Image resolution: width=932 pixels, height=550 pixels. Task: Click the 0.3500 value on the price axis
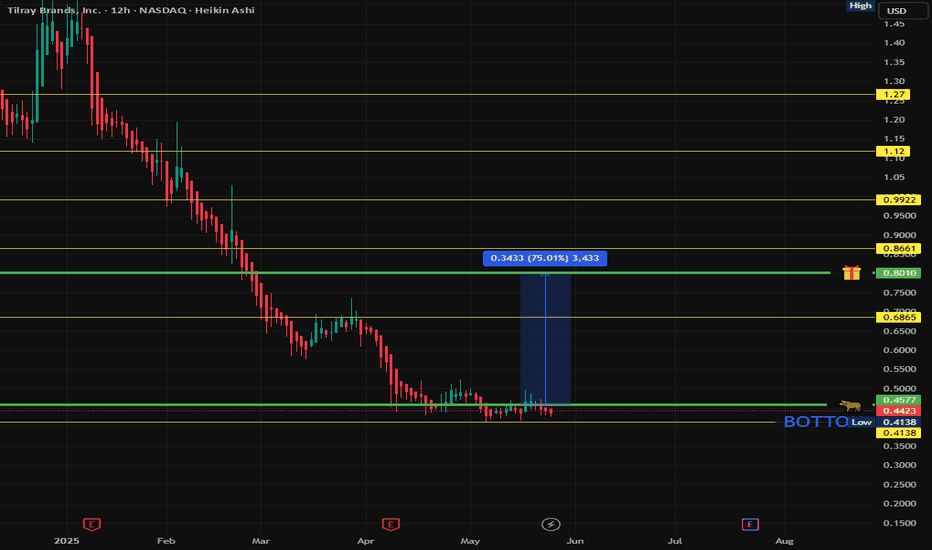click(x=899, y=447)
